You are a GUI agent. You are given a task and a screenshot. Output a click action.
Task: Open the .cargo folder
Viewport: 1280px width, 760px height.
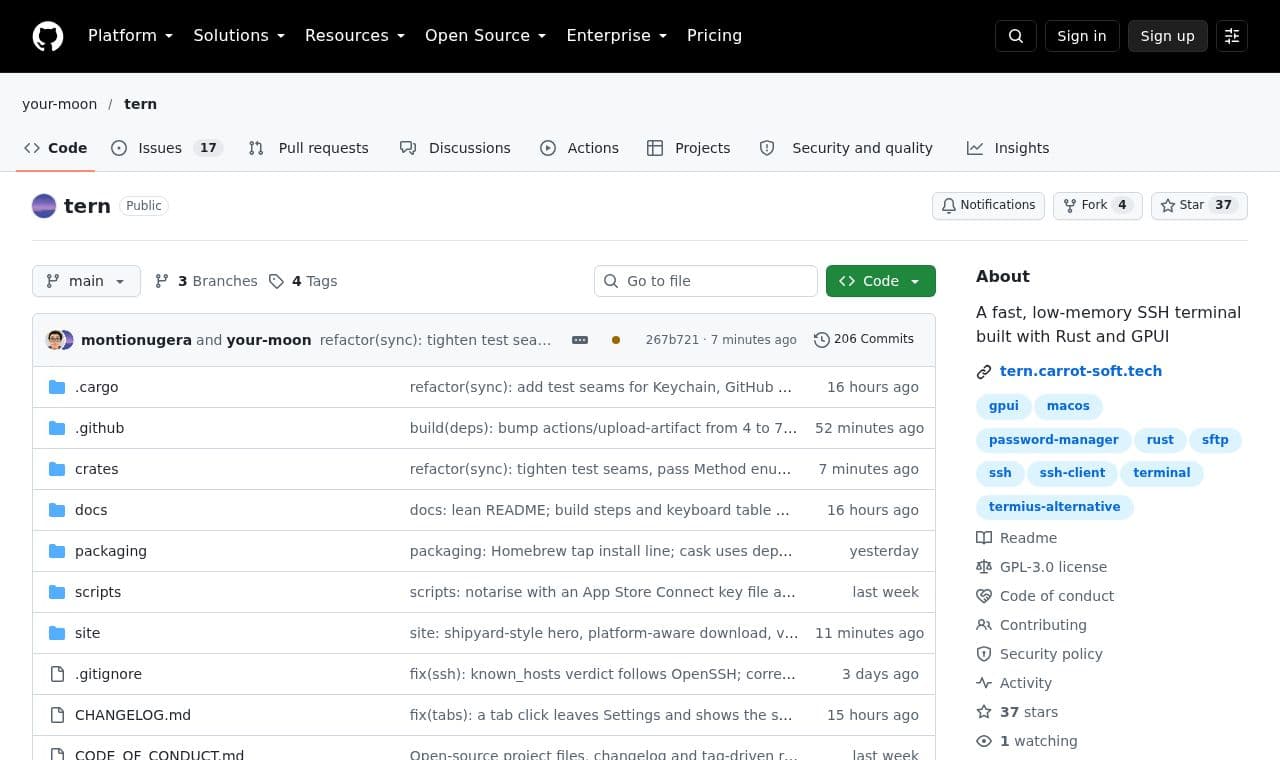96,387
